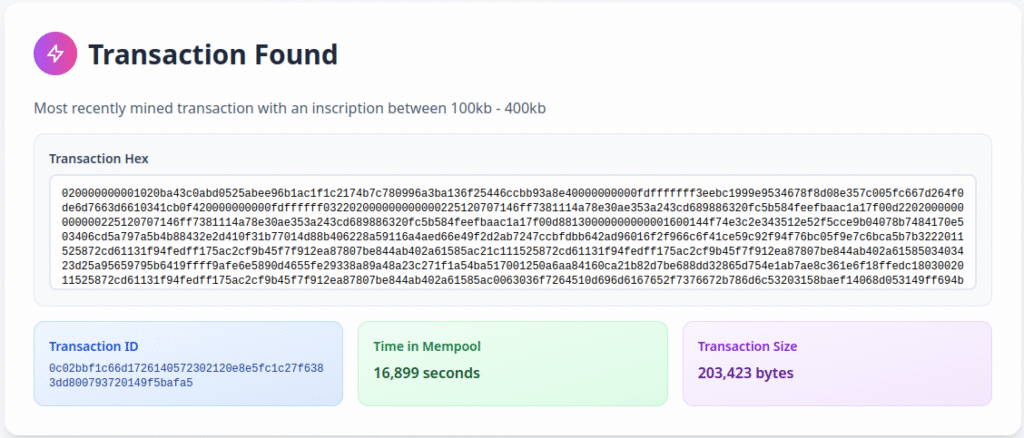Click the purple lightning bolt icon
This screenshot has width=1024, height=438.
(x=55, y=54)
